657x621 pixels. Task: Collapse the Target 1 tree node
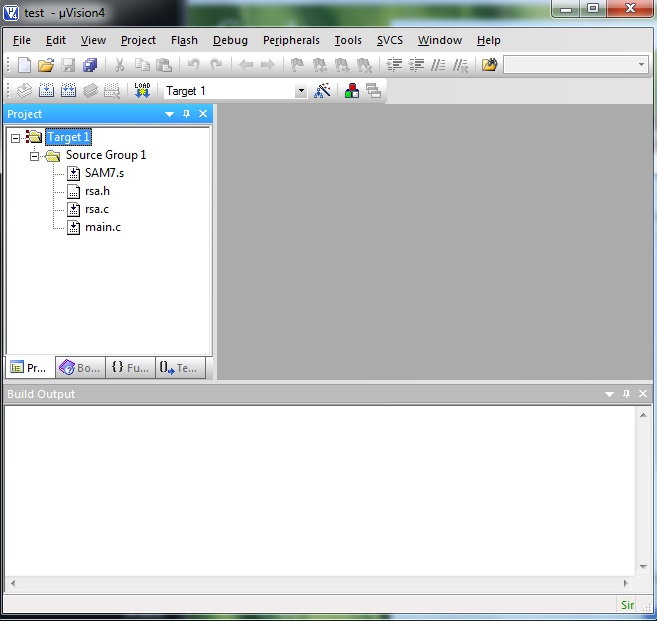(x=16, y=137)
